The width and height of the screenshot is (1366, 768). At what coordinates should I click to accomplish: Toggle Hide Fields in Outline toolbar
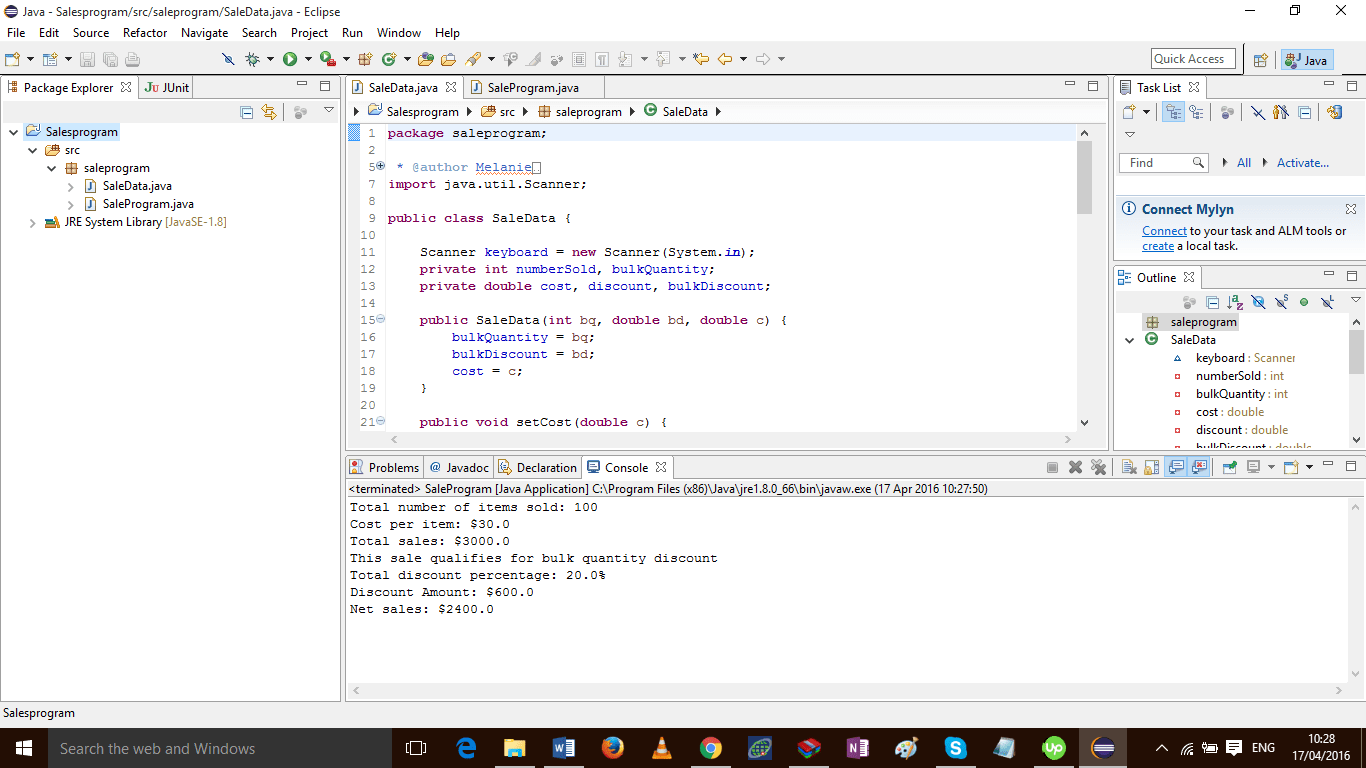[1258, 302]
